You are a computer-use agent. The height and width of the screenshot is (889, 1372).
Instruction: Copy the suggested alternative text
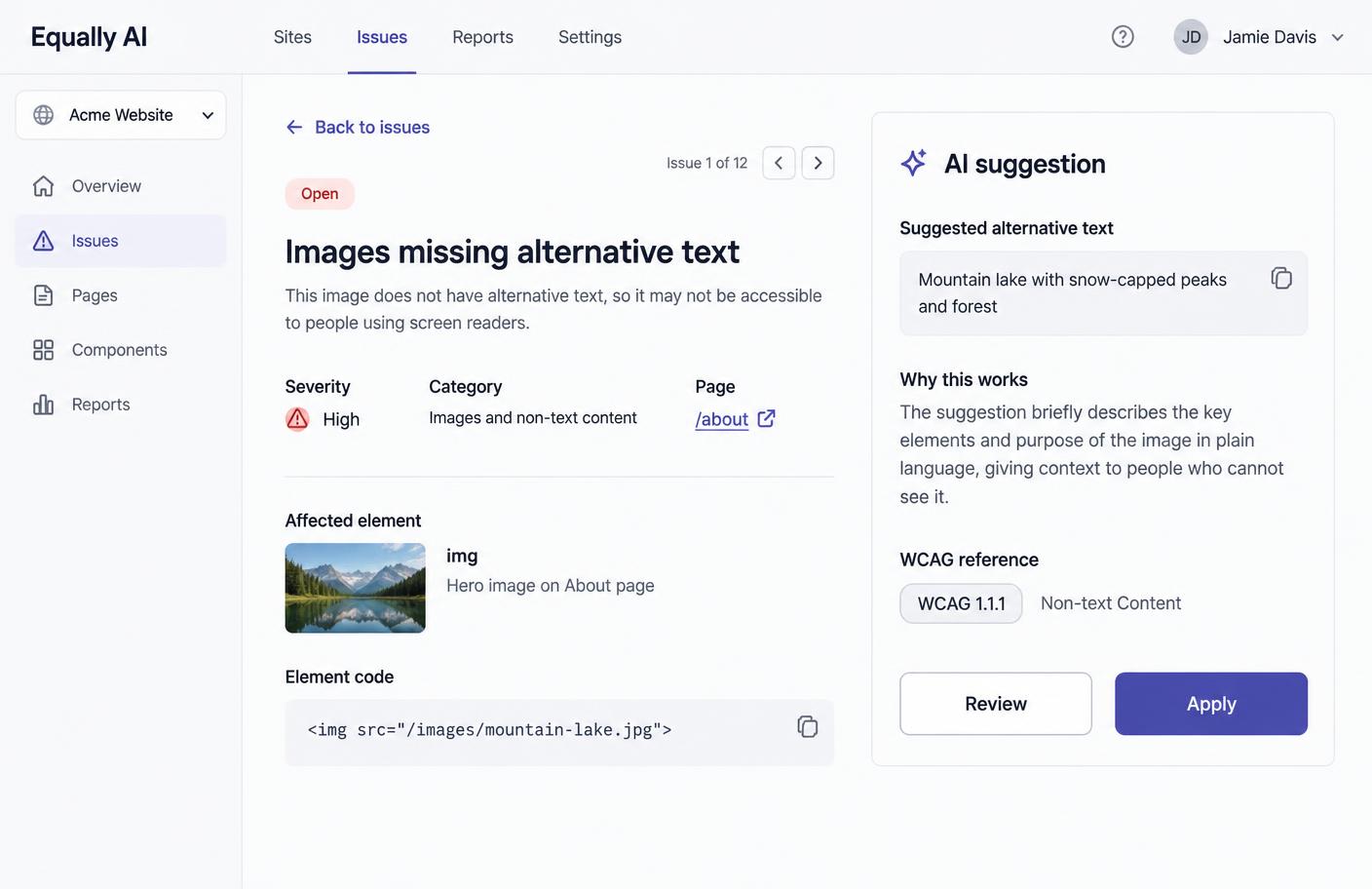(x=1281, y=278)
